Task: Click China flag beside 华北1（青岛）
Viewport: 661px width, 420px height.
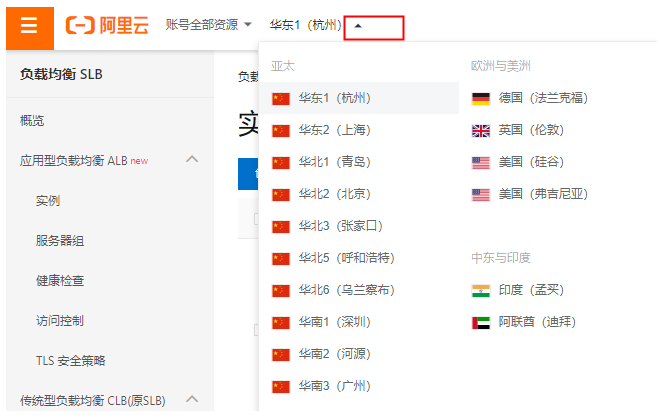Action: click(x=281, y=163)
